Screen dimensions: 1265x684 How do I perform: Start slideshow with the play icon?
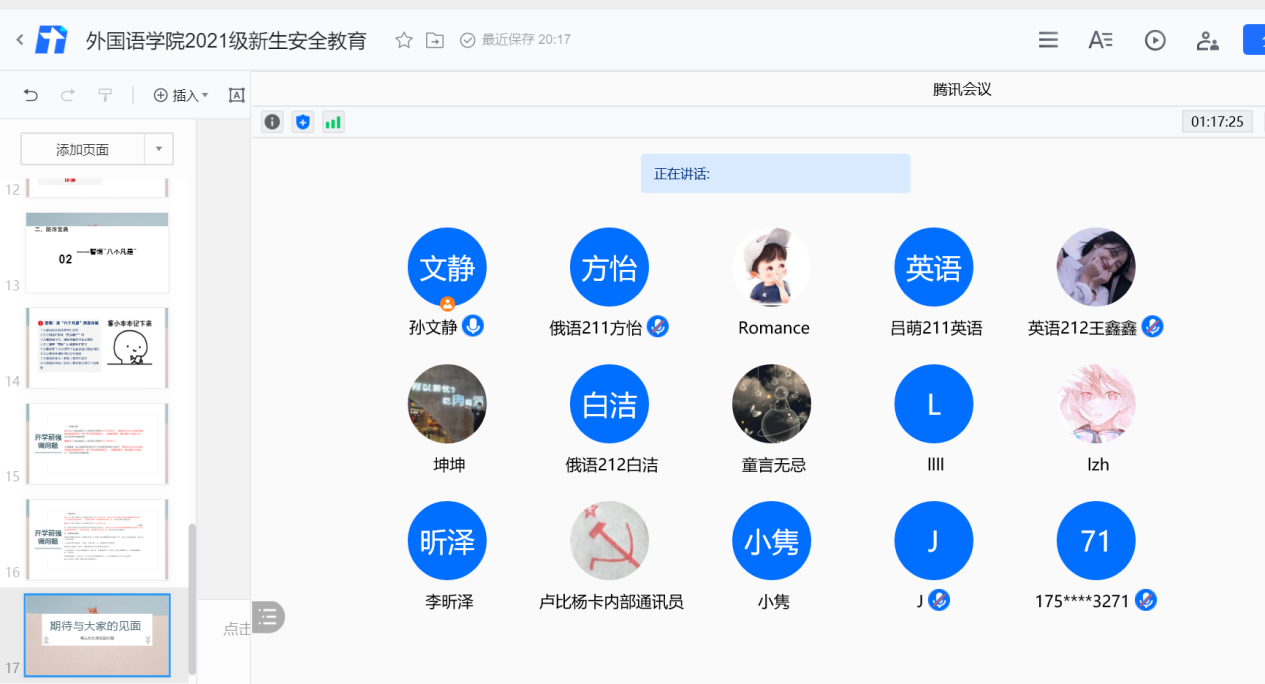pyautogui.click(x=1155, y=40)
